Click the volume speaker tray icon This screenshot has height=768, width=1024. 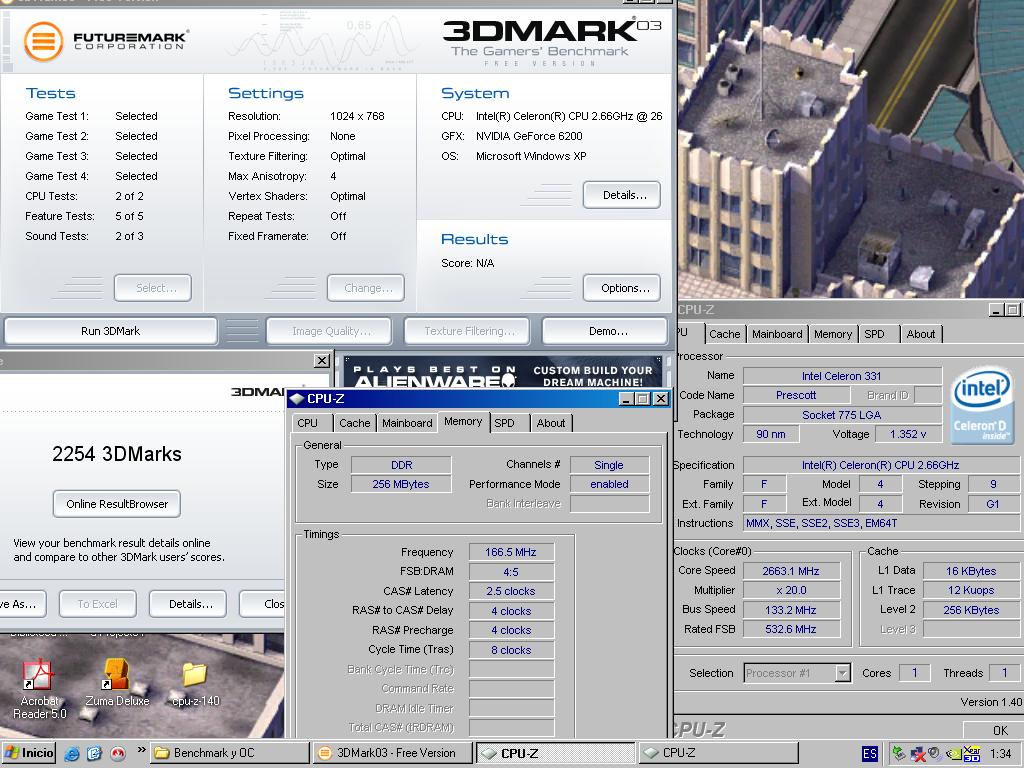(935, 754)
